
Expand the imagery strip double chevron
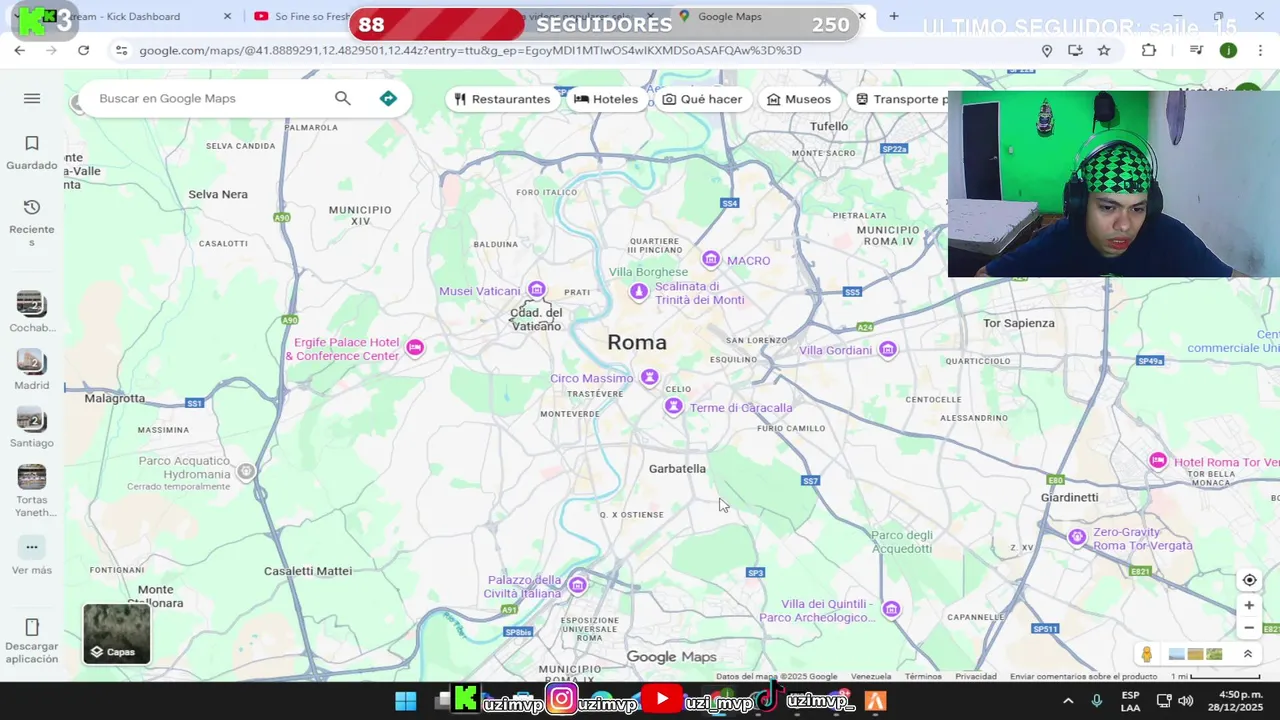[1248, 654]
